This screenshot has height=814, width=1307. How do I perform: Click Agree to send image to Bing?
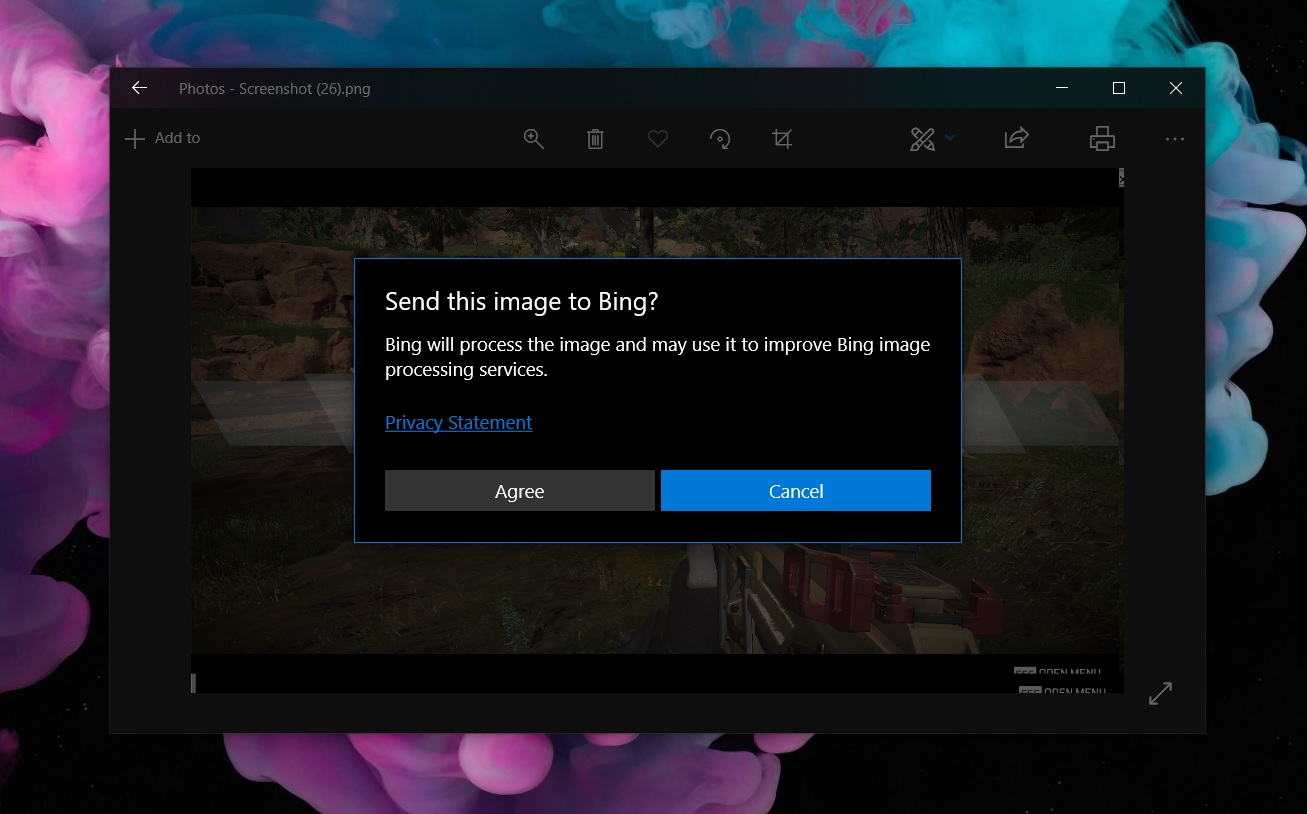click(x=520, y=491)
